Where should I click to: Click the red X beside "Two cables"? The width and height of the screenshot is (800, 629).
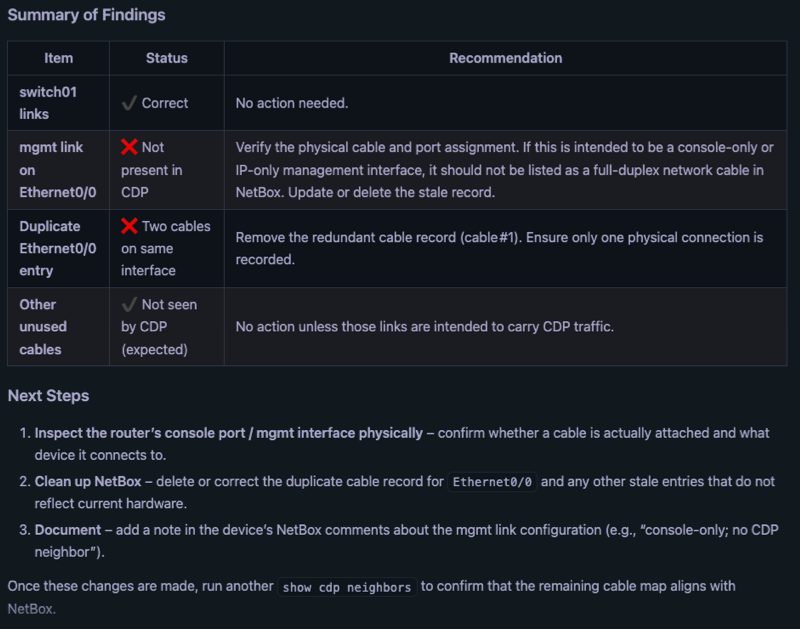click(129, 226)
